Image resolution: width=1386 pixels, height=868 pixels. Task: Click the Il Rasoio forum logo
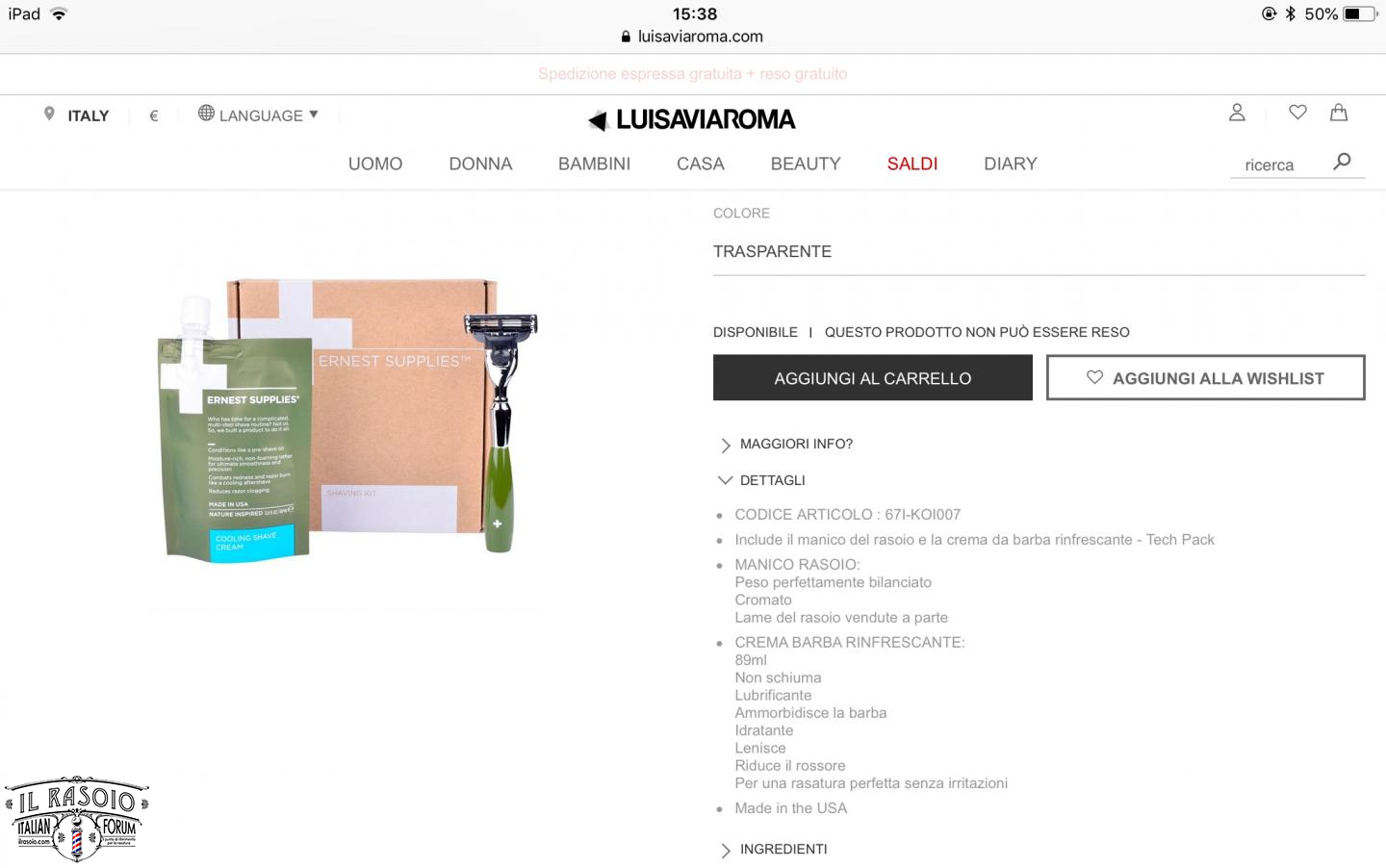click(x=77, y=819)
